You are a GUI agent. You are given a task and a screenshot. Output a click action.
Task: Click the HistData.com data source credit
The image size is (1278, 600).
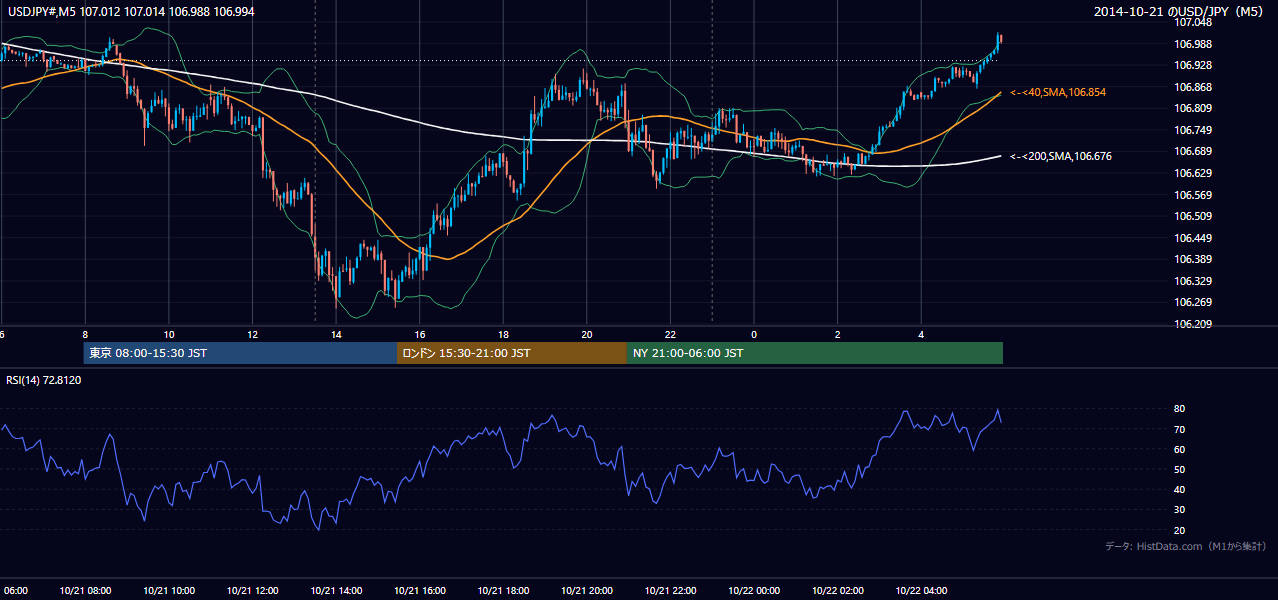point(1185,546)
